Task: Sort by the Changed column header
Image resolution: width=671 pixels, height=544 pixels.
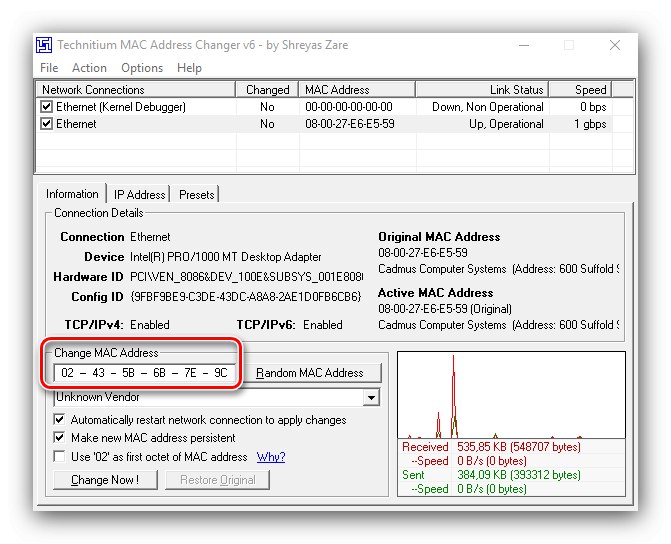Action: (267, 90)
